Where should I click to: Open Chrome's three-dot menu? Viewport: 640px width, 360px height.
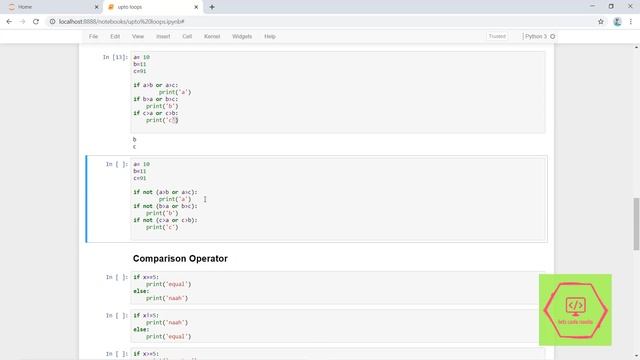[631, 22]
